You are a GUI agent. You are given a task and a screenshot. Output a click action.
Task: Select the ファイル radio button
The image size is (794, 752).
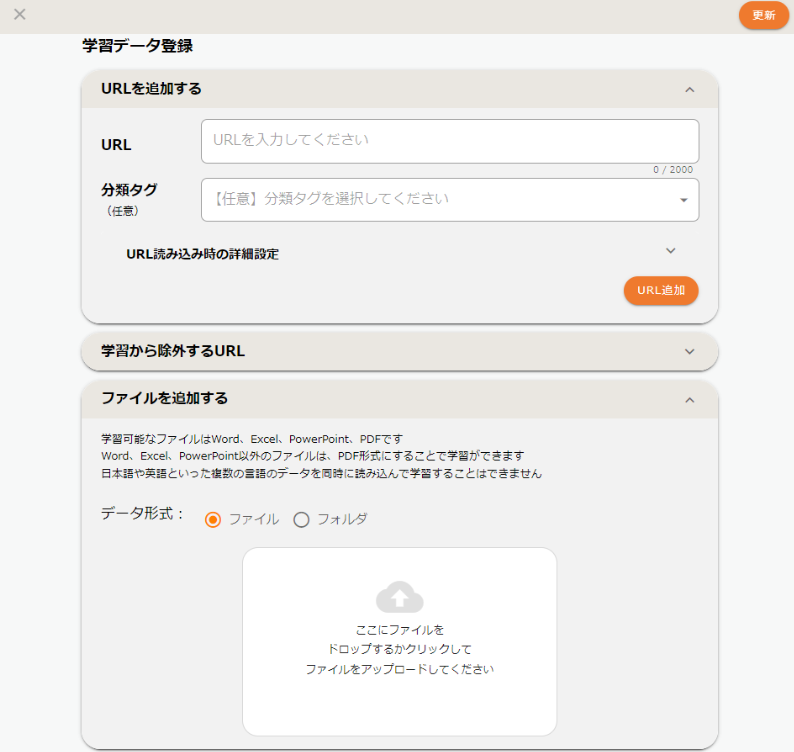point(213,520)
